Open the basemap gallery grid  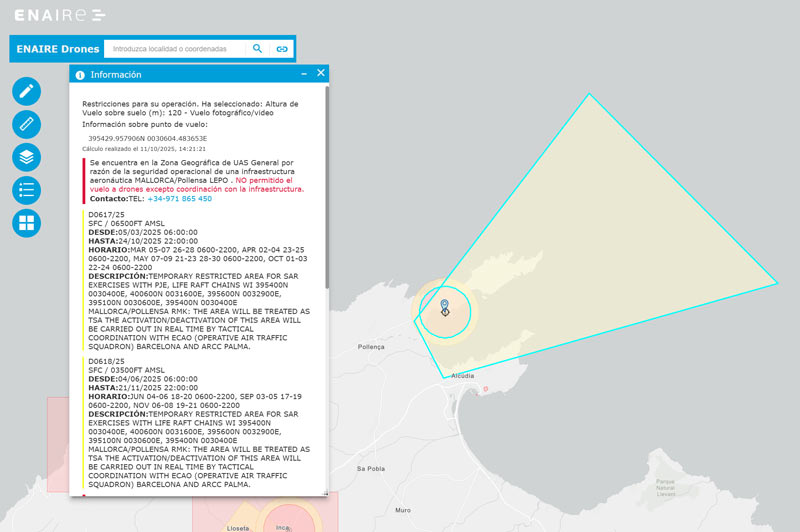[26, 223]
